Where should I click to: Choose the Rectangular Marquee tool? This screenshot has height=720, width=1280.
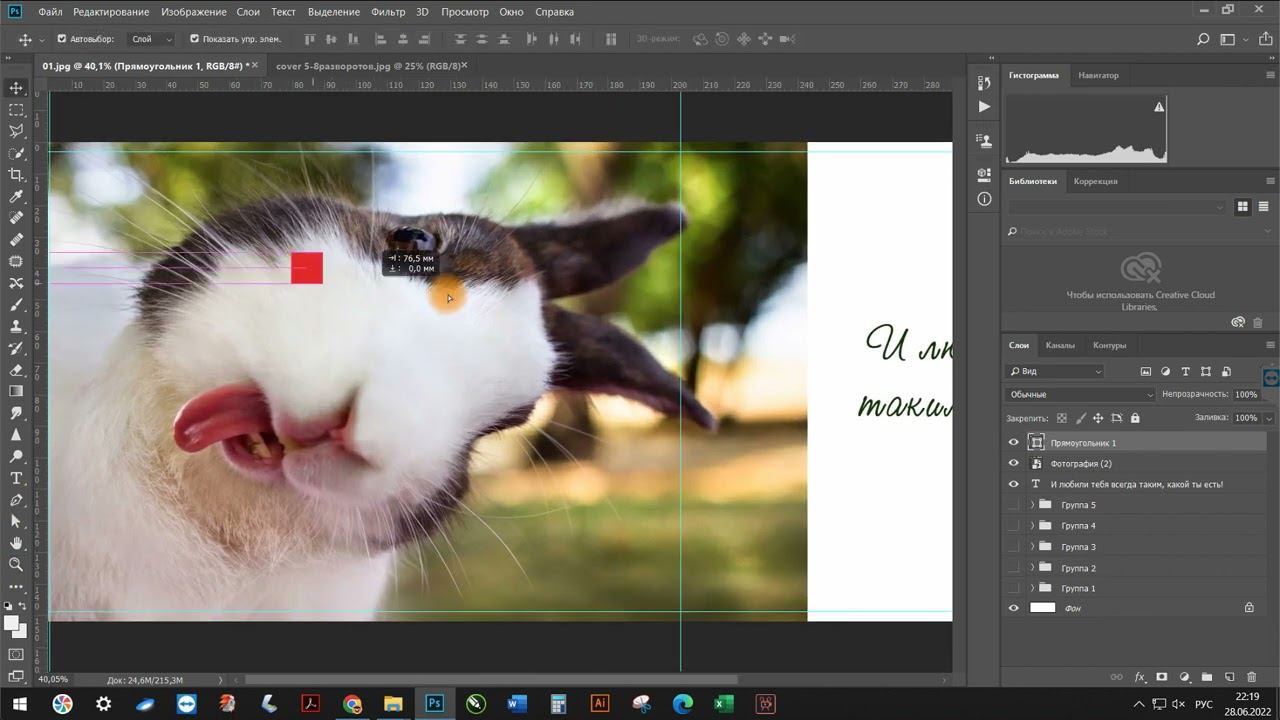point(16,110)
